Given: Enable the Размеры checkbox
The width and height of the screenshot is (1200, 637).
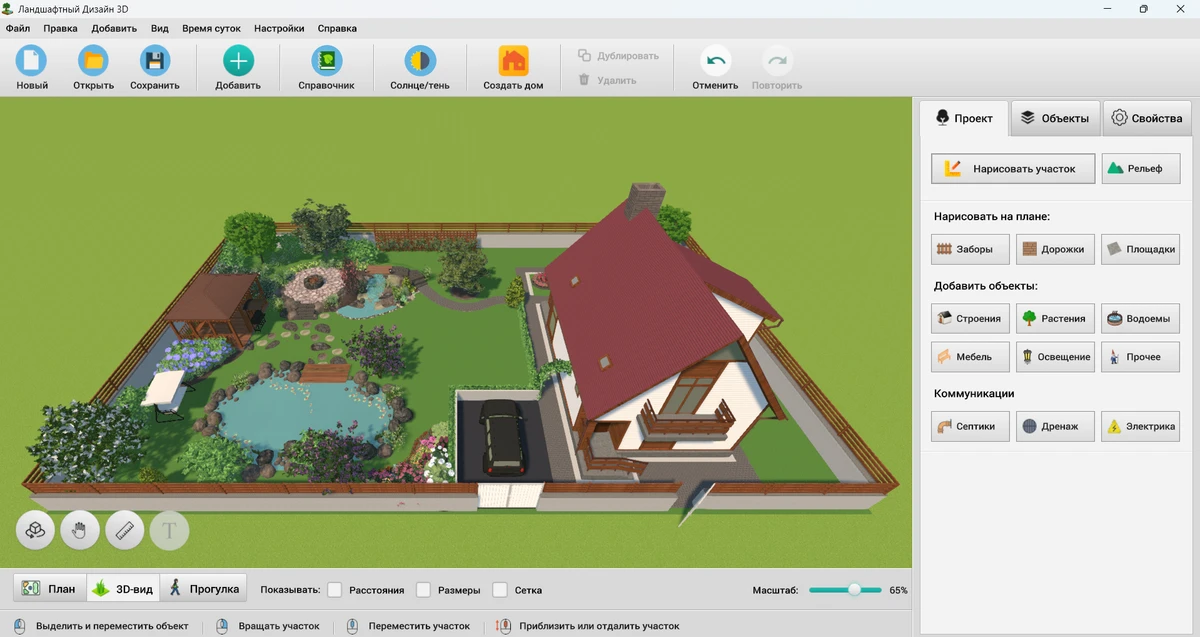Looking at the screenshot, I should click(423, 590).
